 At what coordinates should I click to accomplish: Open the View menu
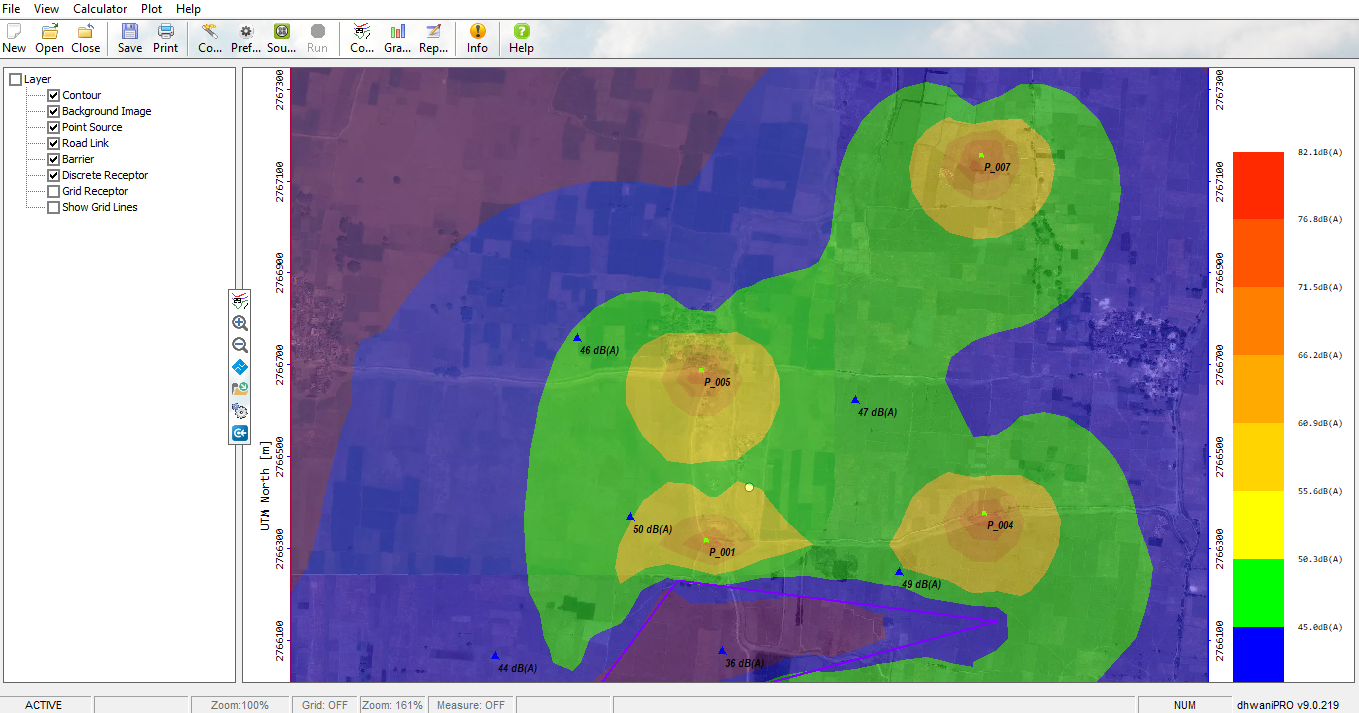(46, 8)
